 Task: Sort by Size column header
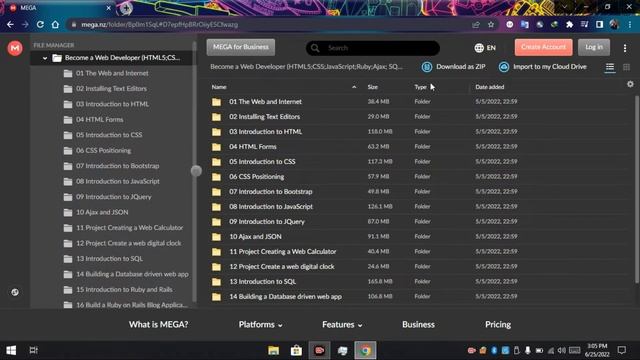pyautogui.click(x=373, y=87)
